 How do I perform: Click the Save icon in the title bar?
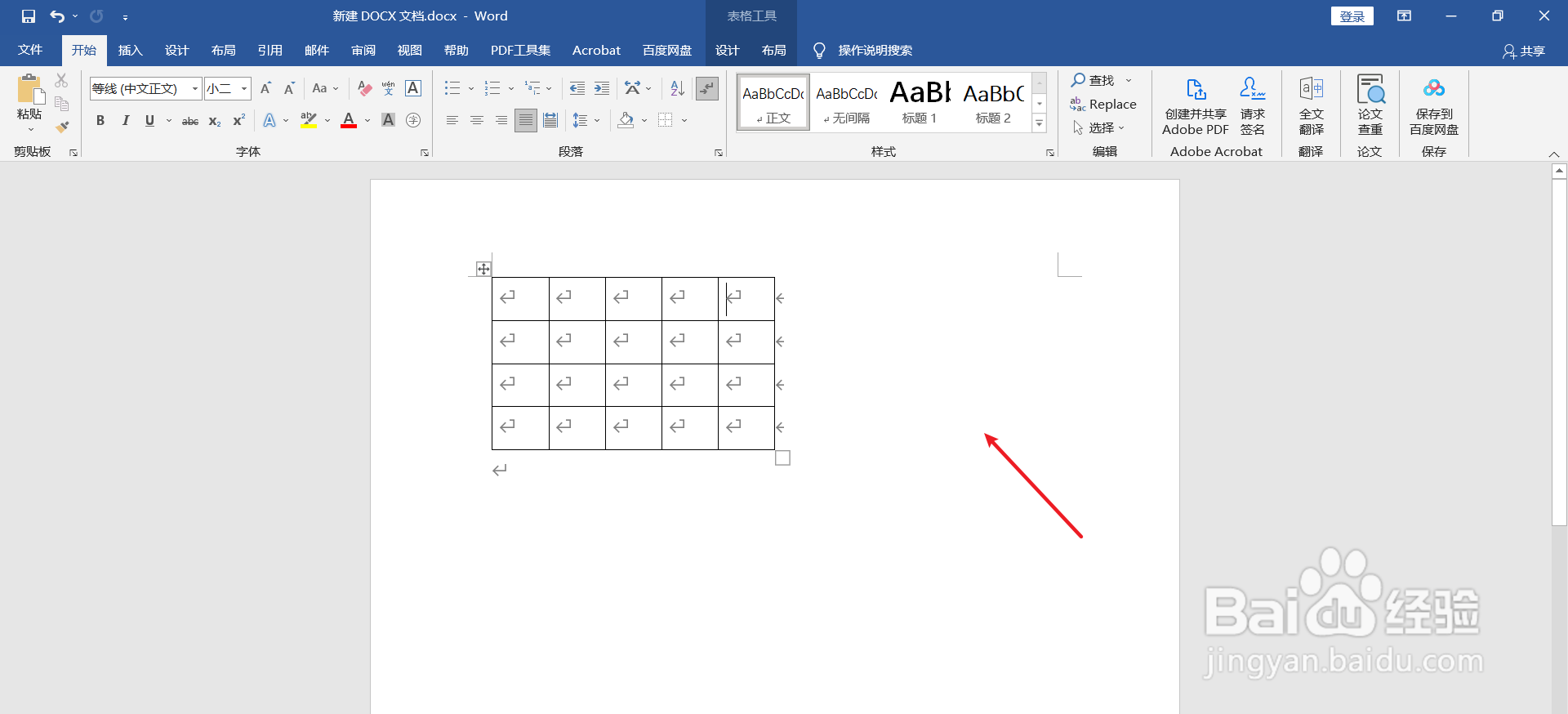[x=29, y=16]
